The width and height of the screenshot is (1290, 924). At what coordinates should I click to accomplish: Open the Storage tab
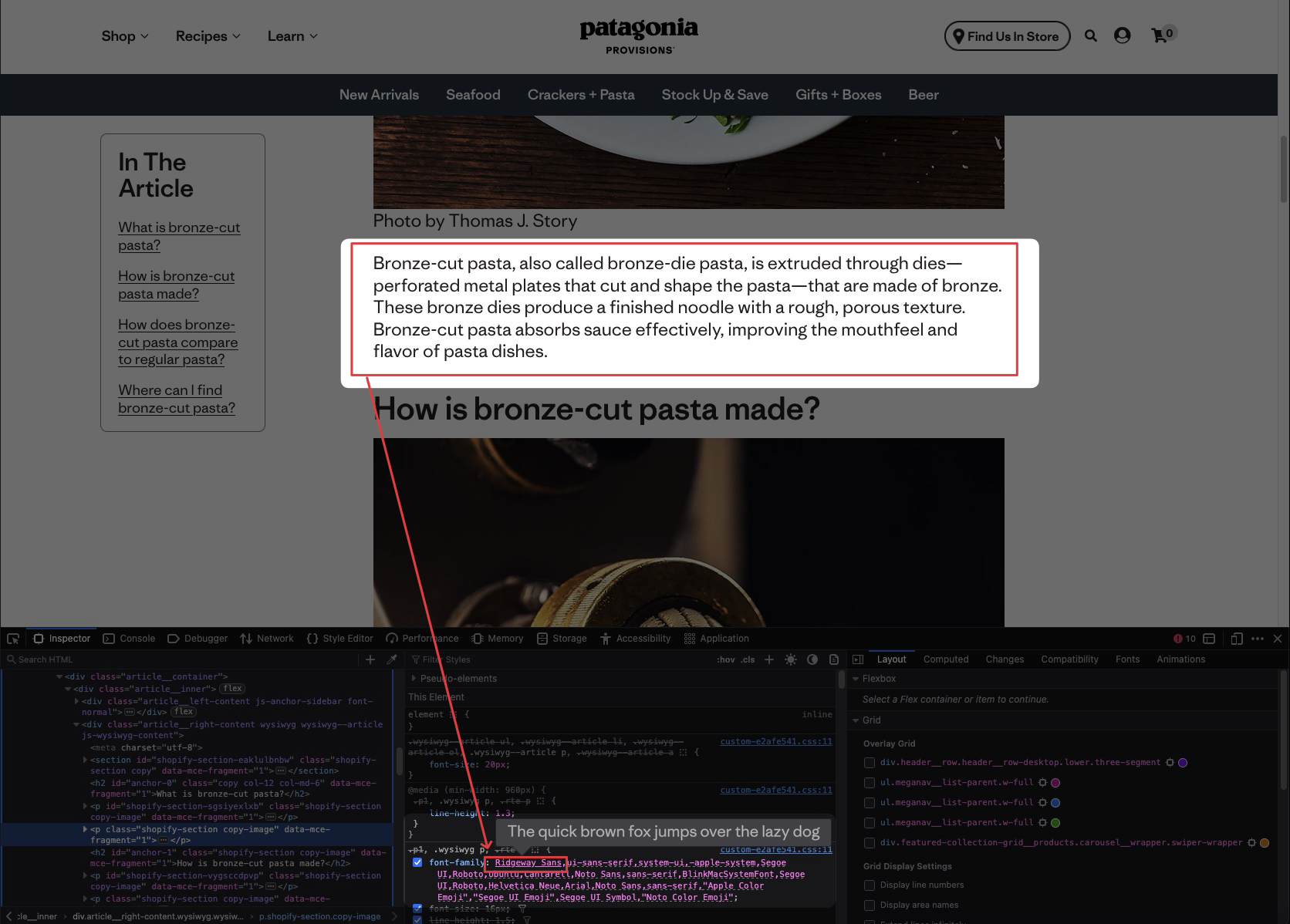(562, 639)
